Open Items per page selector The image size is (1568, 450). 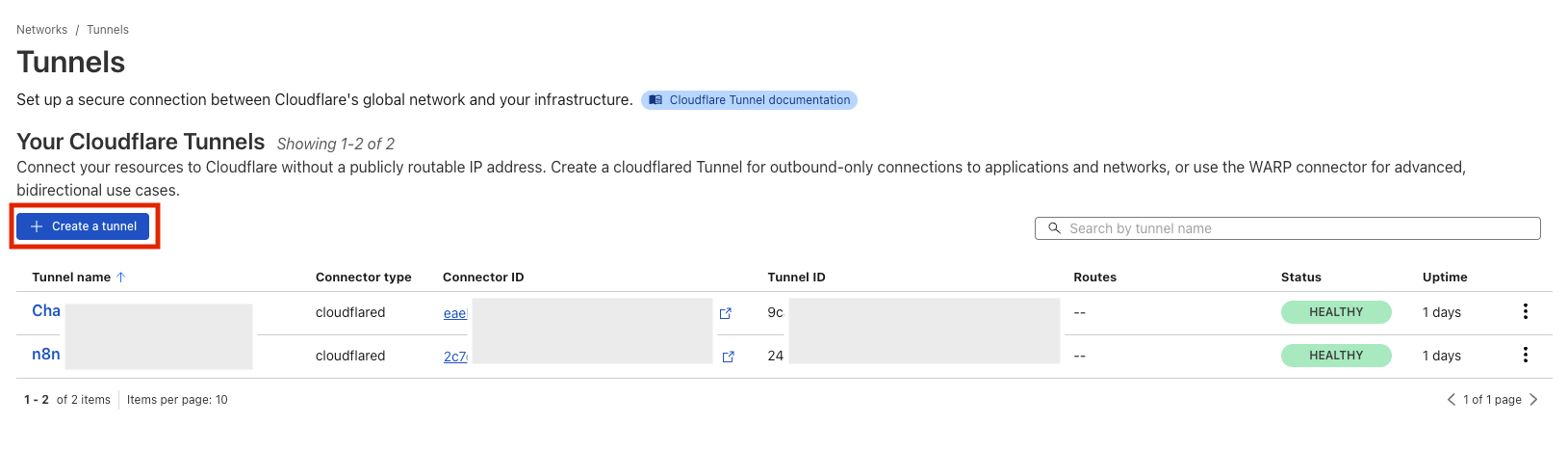pyautogui.click(x=177, y=400)
